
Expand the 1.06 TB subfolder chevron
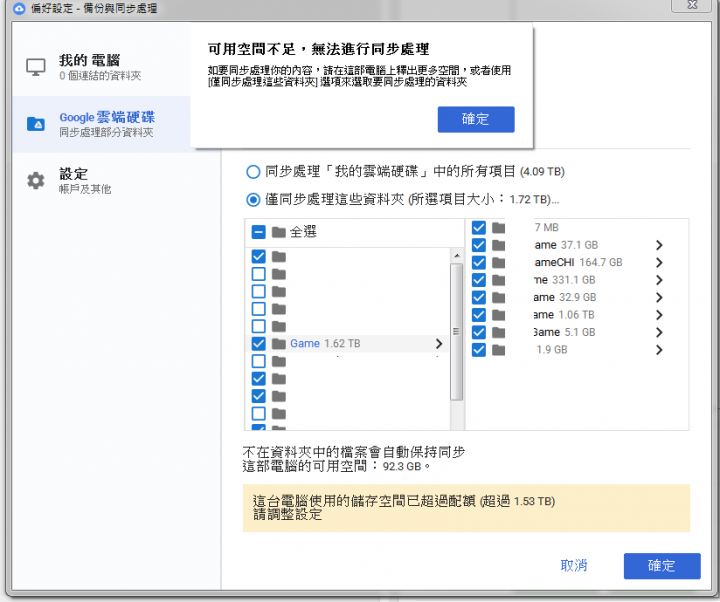pyautogui.click(x=659, y=315)
